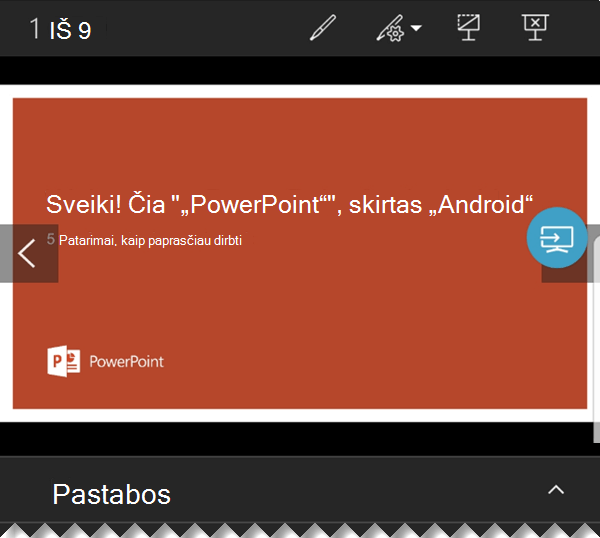Select the pen ink tool

pos(323,28)
